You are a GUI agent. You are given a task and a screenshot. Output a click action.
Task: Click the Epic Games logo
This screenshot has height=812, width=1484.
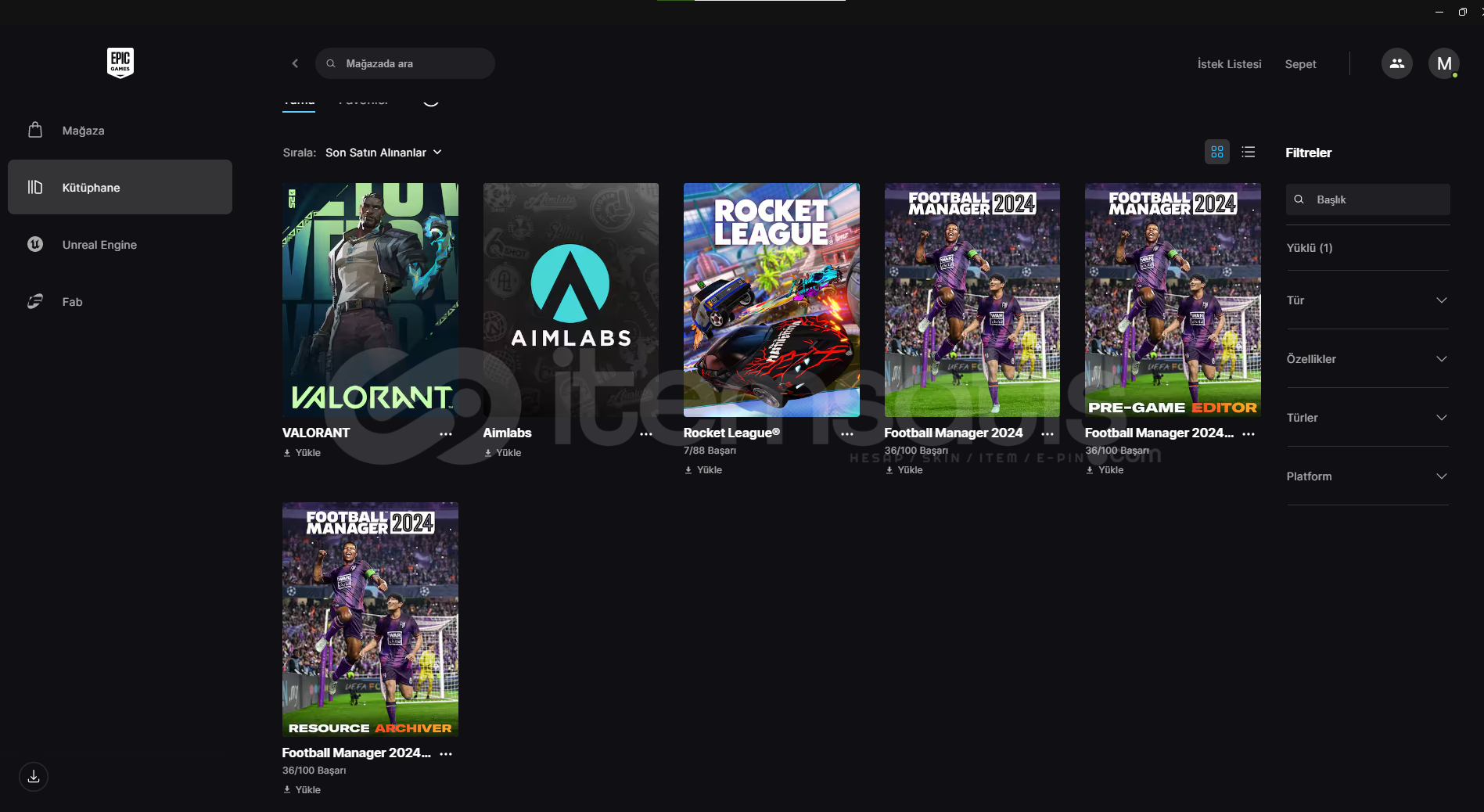click(120, 63)
